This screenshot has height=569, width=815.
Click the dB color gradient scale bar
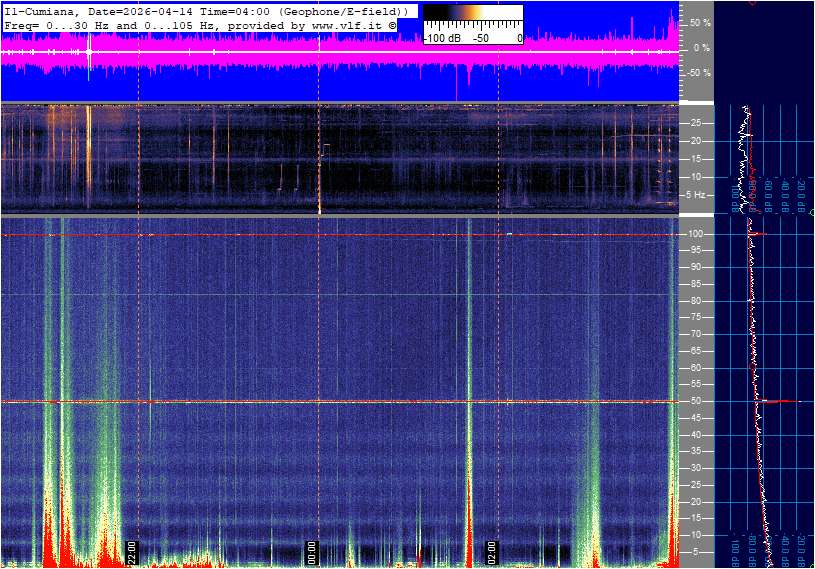[x=473, y=12]
